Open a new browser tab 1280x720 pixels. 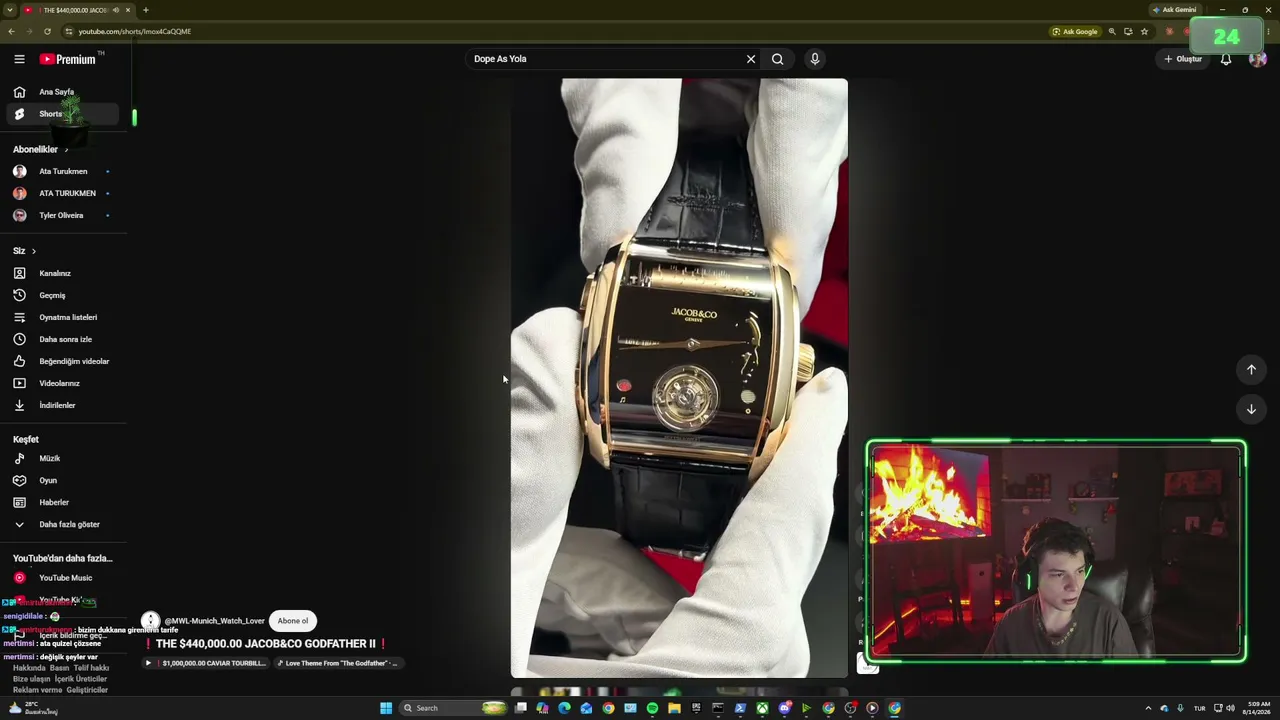pyautogui.click(x=145, y=10)
